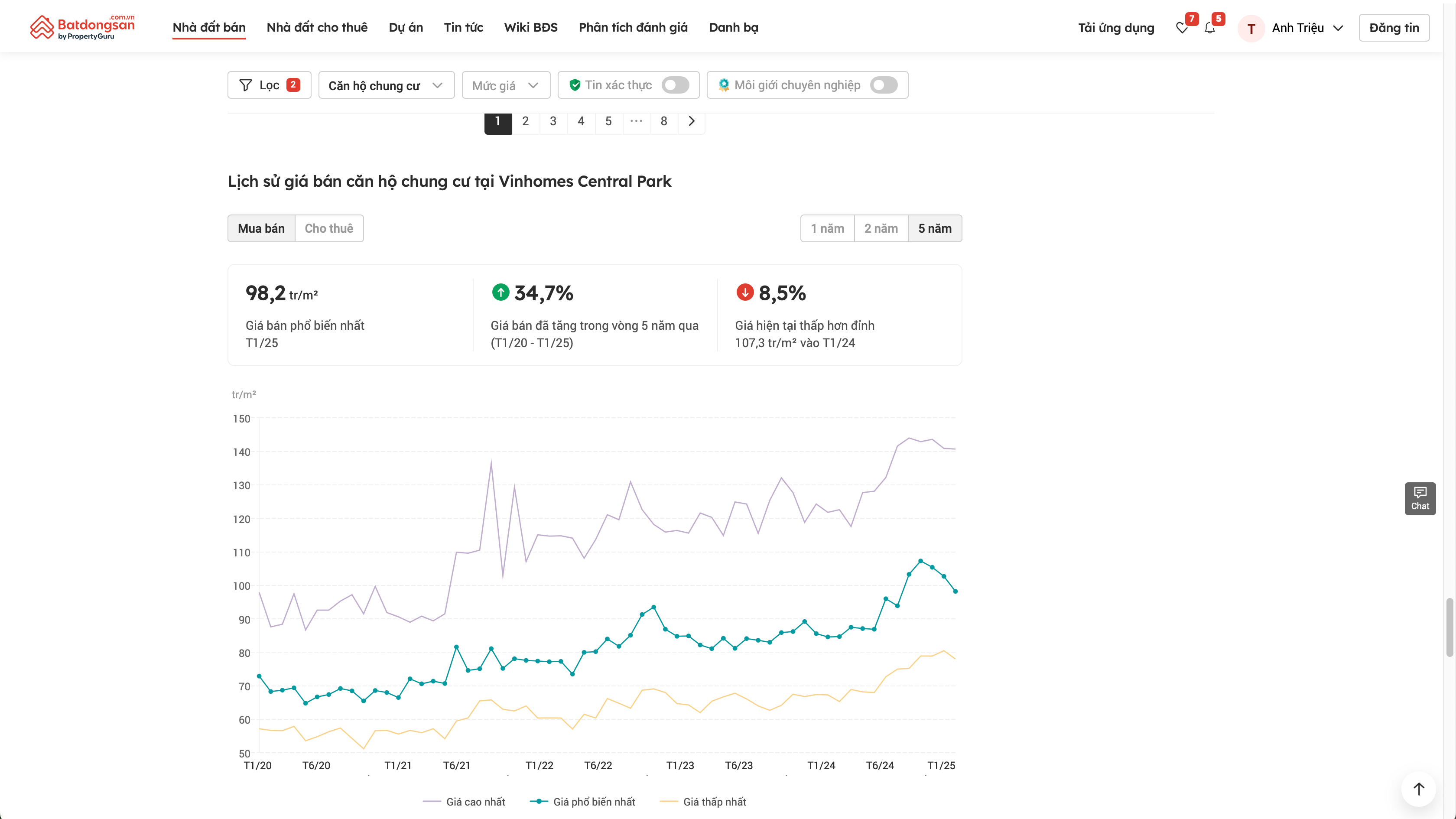This screenshot has height=819, width=1456.
Task: Select 1 năm time range
Action: pyautogui.click(x=828, y=228)
